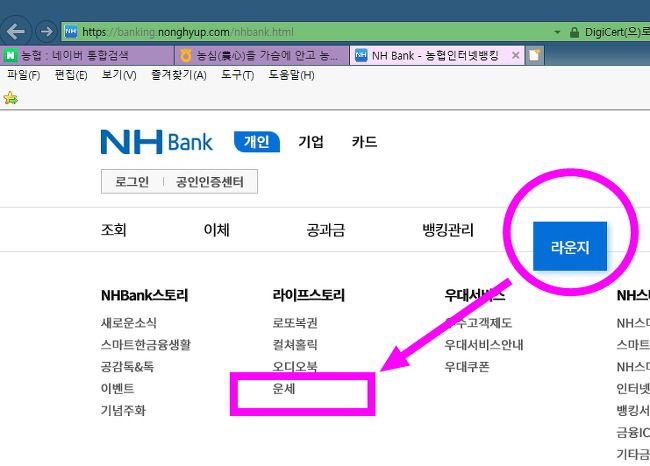This screenshot has width=650, height=466.
Task: Open the 로또복권 link
Action: 295,323
